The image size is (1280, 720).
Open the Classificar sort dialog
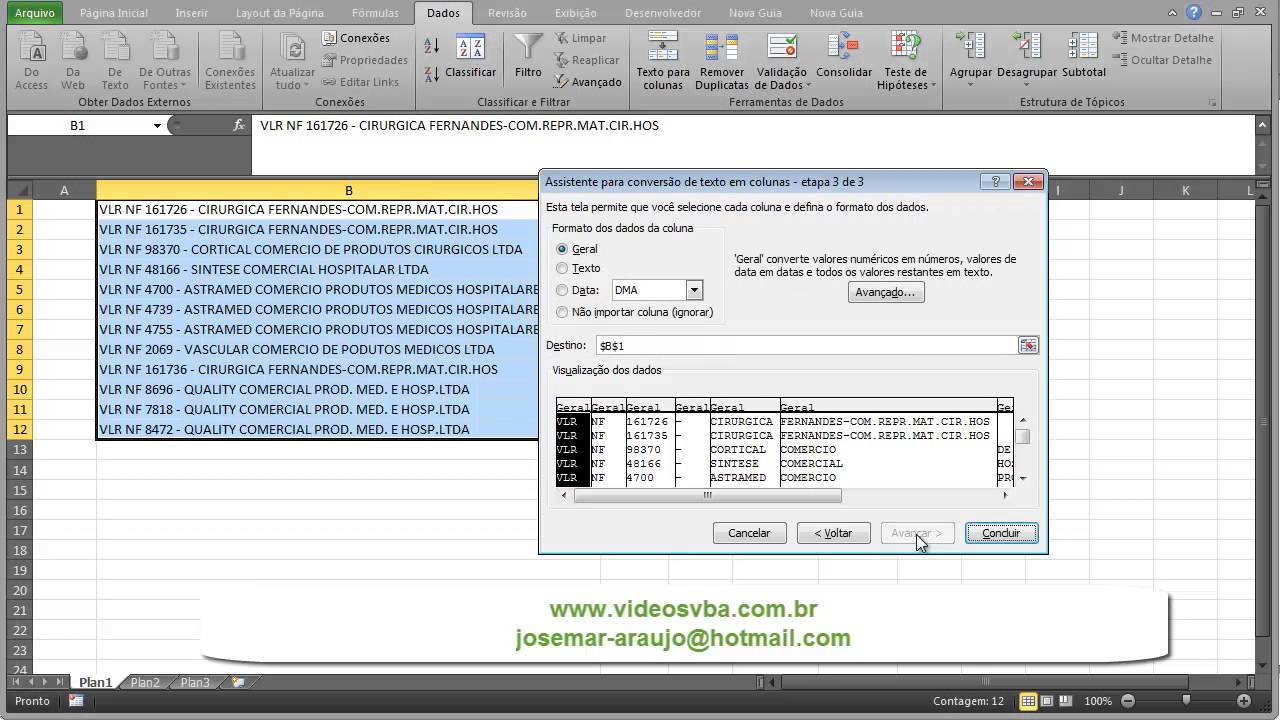click(470, 58)
